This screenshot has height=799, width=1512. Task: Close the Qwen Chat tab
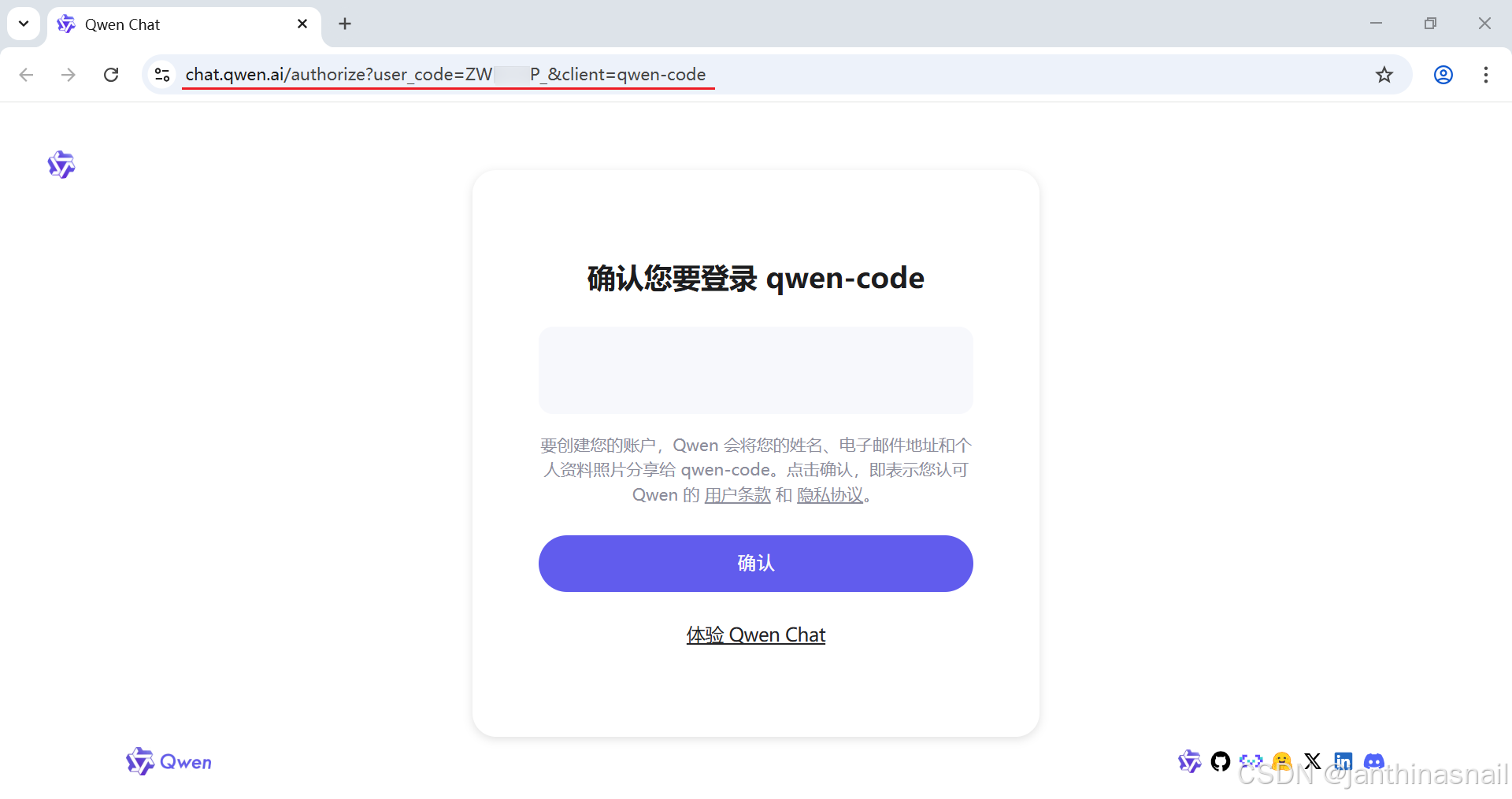[x=302, y=24]
